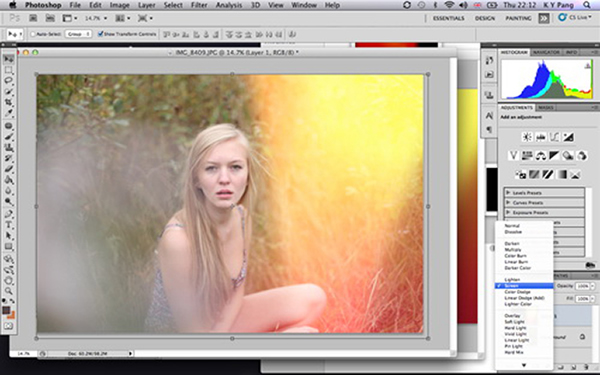Select the Zoom tool

pos(8,291)
